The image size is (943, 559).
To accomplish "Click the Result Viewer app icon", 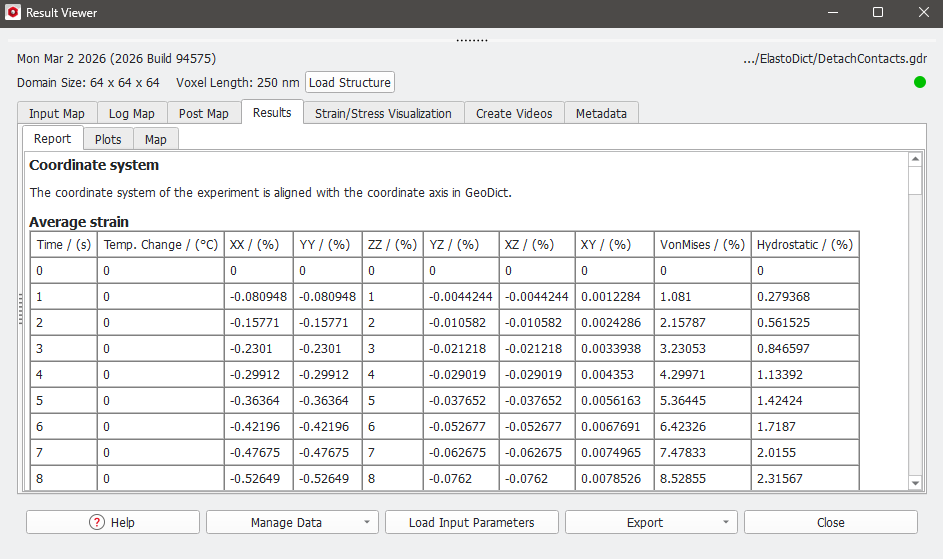I will [13, 13].
